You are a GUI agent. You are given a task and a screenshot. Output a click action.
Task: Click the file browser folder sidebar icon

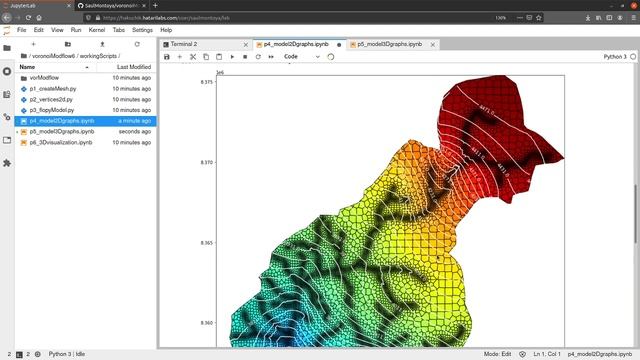(7, 48)
